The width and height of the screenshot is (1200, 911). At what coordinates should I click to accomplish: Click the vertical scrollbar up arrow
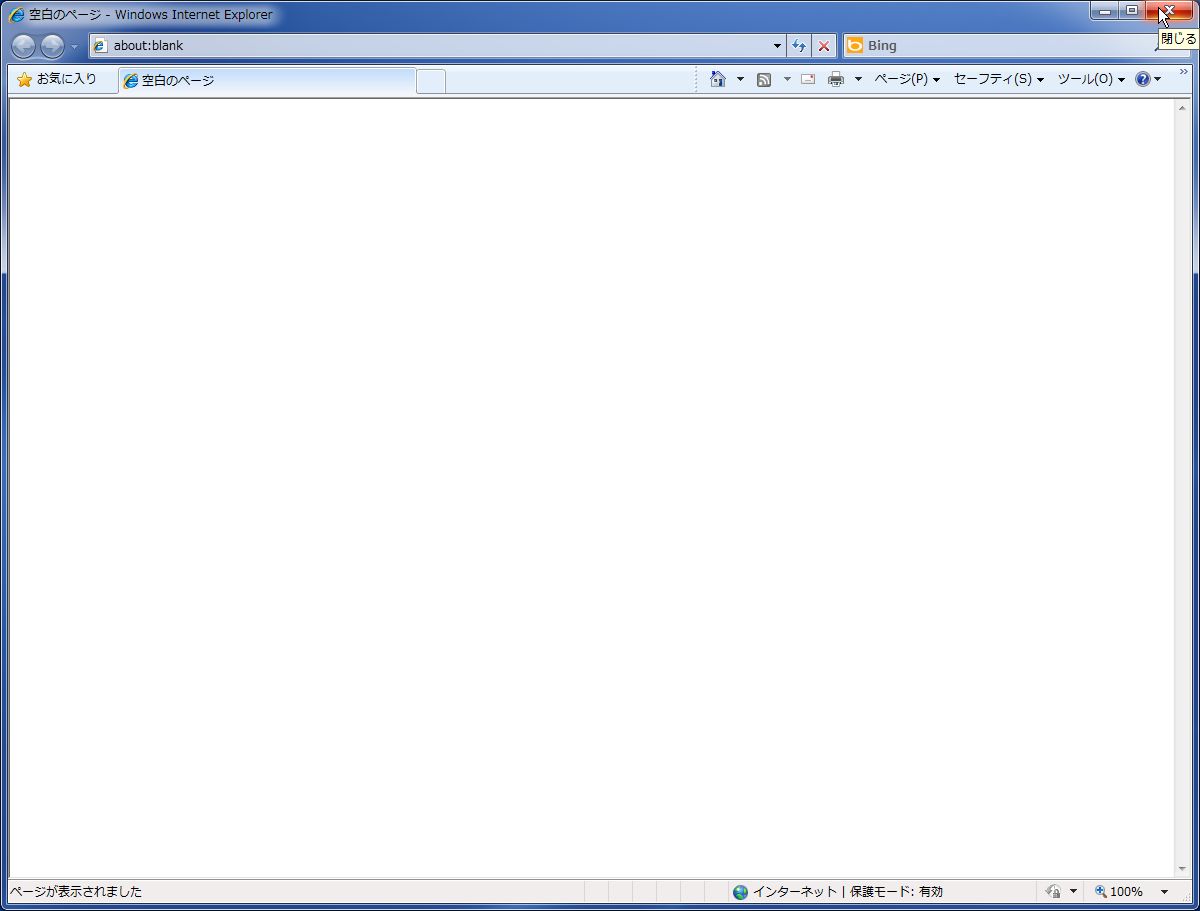[1183, 107]
